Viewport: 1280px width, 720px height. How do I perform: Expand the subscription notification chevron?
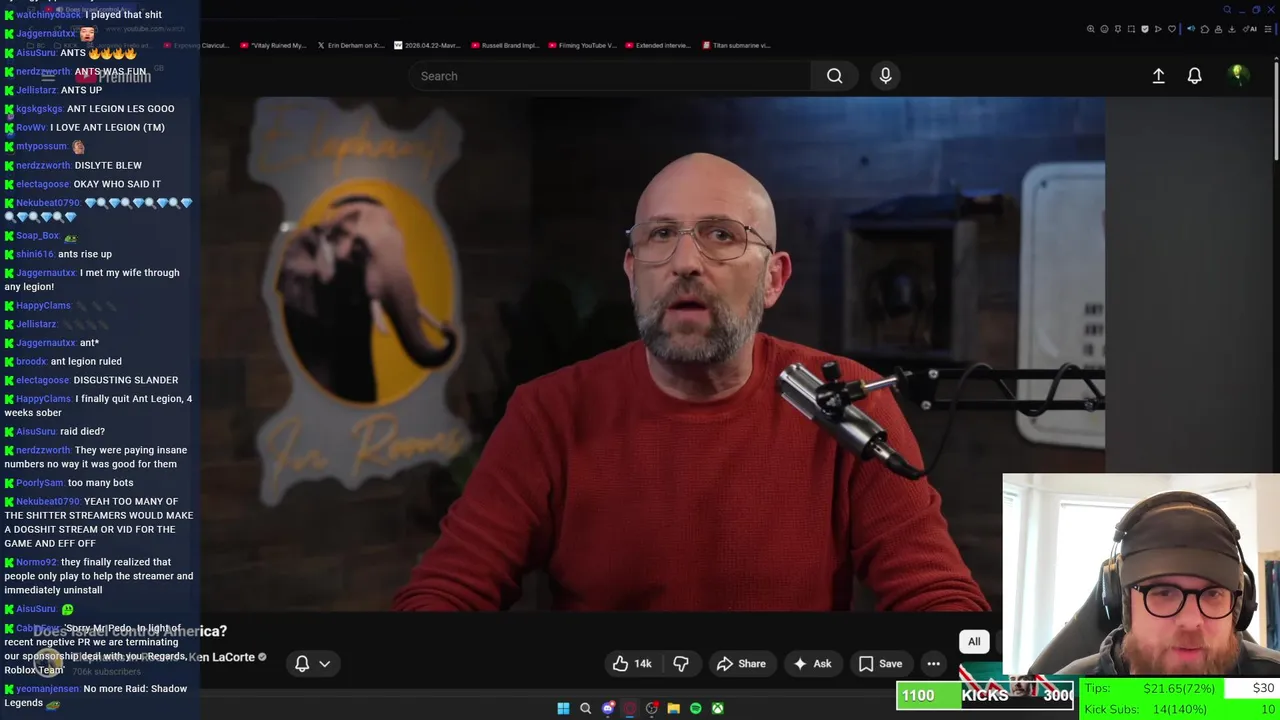tap(324, 664)
